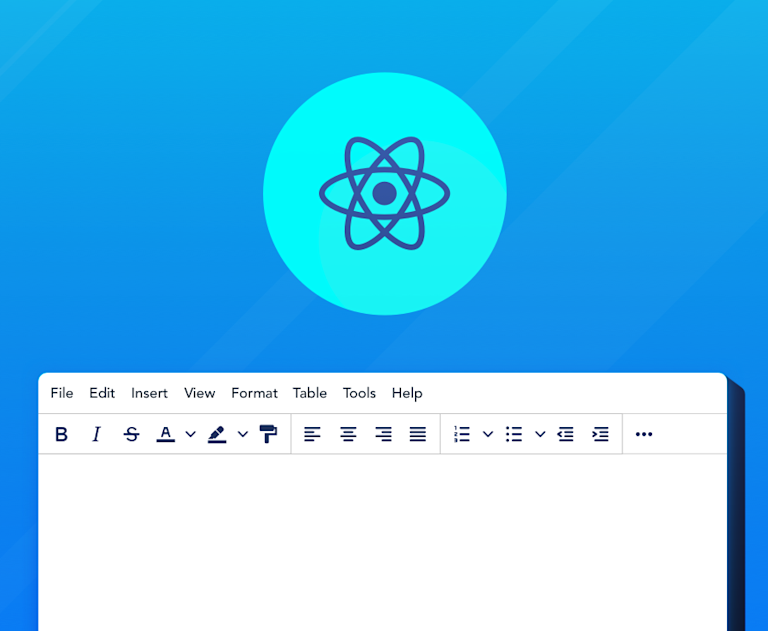Select the format painter roller icon
Viewport: 768px width, 631px height.
point(268,434)
